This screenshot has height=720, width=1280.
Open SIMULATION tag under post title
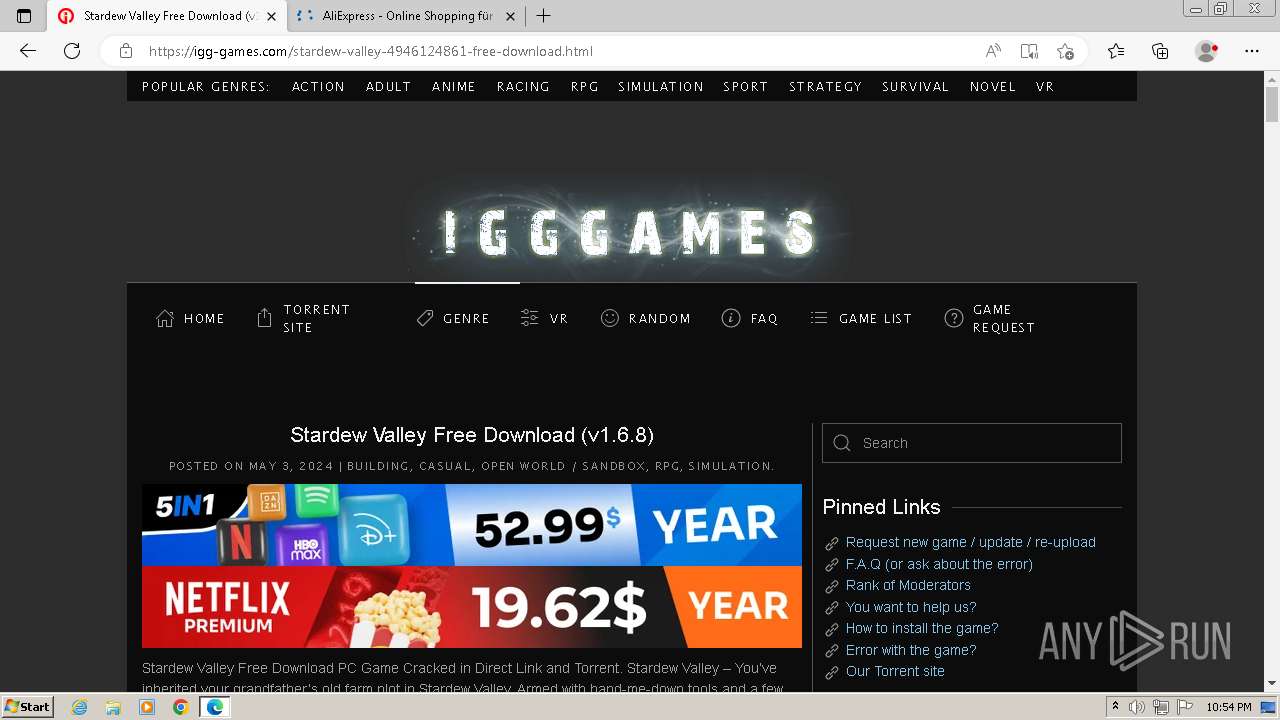[730, 466]
